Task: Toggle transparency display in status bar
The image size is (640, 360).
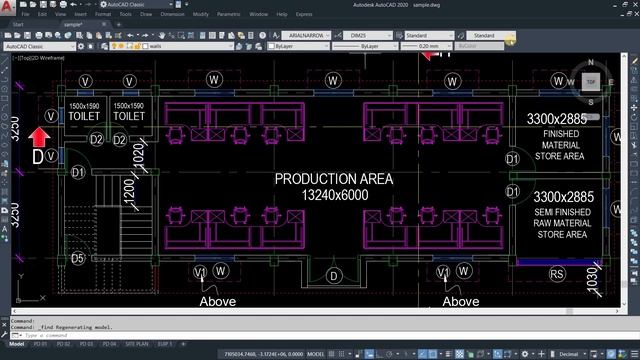Action: (x=460, y=354)
